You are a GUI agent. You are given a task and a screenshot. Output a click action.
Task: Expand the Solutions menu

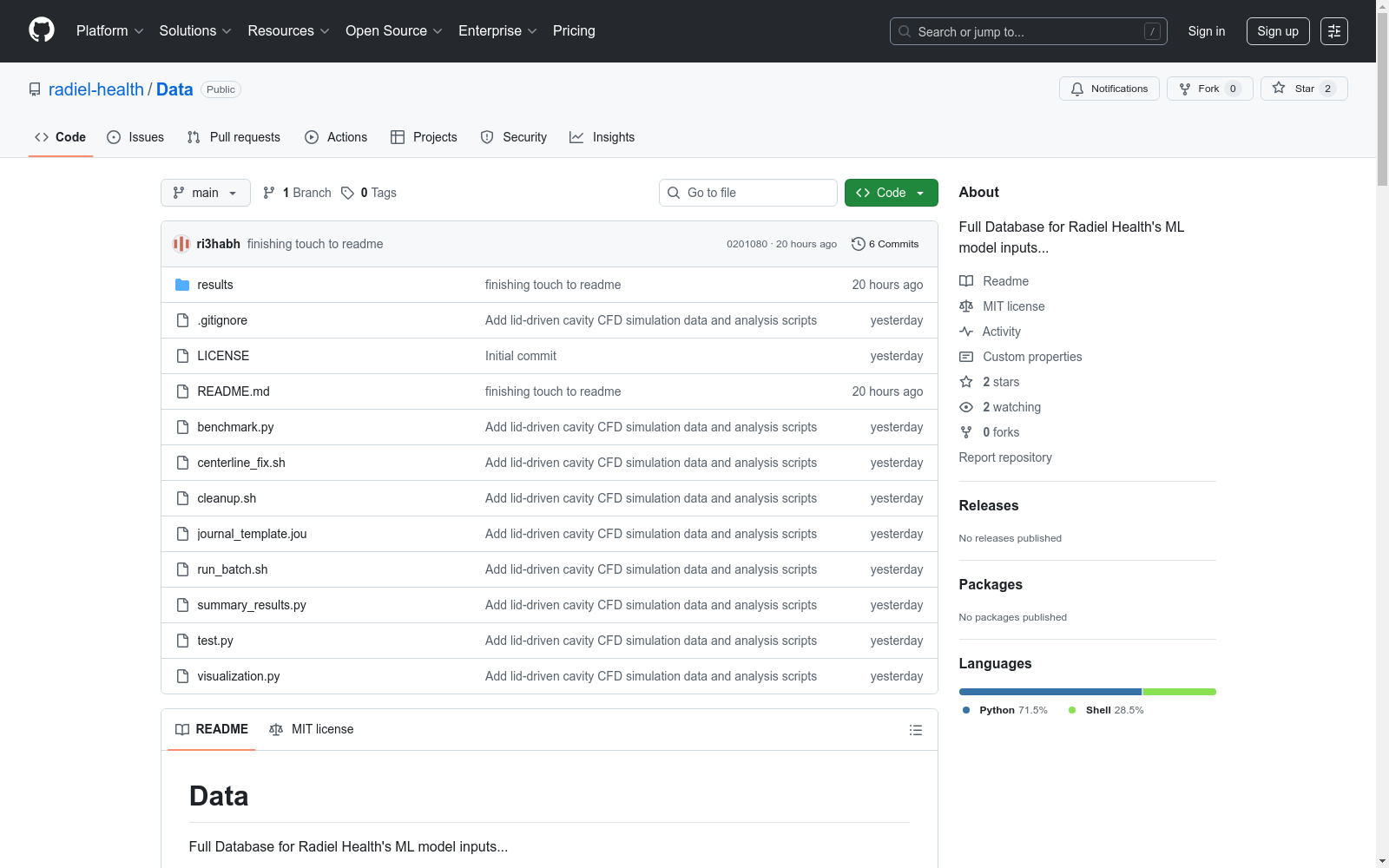pyautogui.click(x=195, y=31)
